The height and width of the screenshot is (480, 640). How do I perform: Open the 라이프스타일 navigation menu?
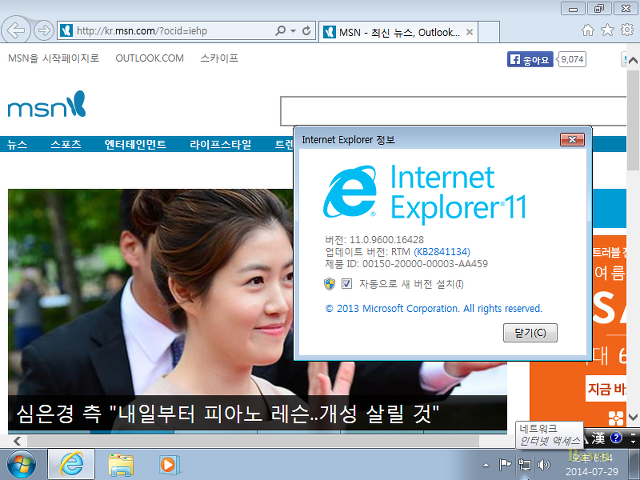[220, 144]
